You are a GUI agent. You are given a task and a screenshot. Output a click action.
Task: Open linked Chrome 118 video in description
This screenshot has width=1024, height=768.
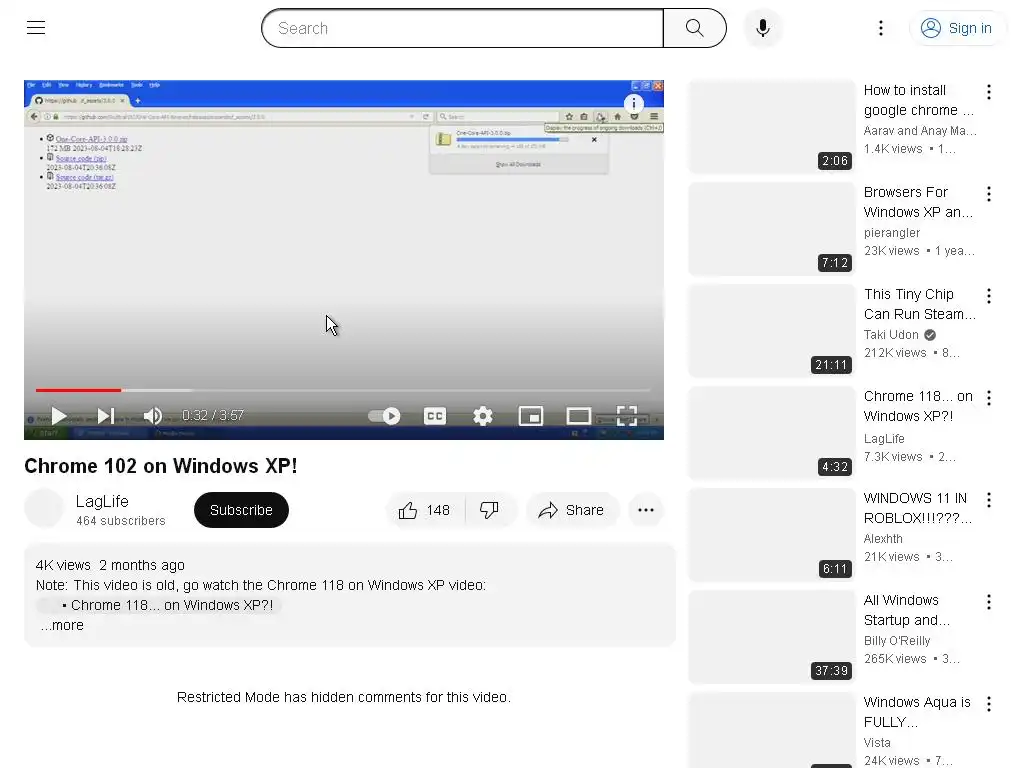[159, 605]
